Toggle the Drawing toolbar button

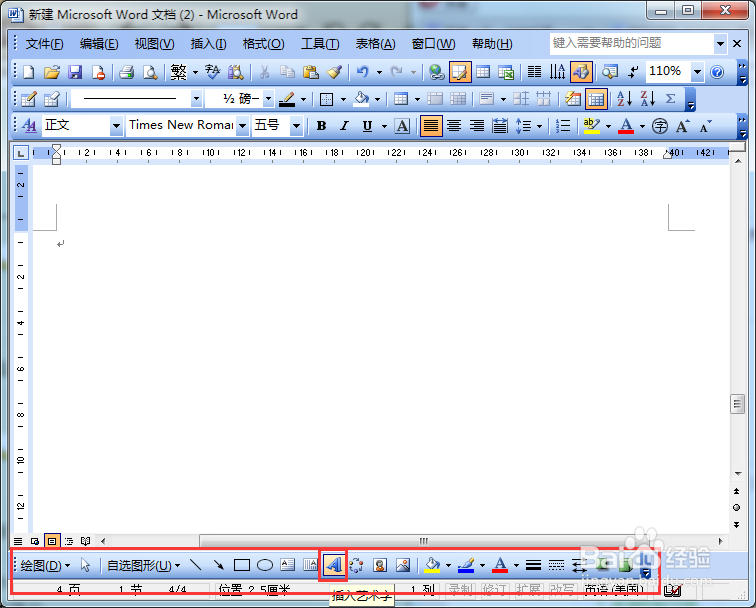click(x=581, y=72)
